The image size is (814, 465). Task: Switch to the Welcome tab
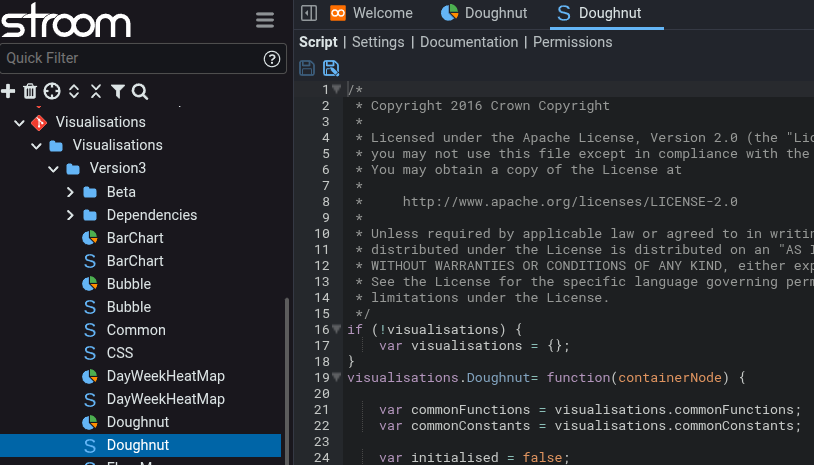(x=371, y=13)
